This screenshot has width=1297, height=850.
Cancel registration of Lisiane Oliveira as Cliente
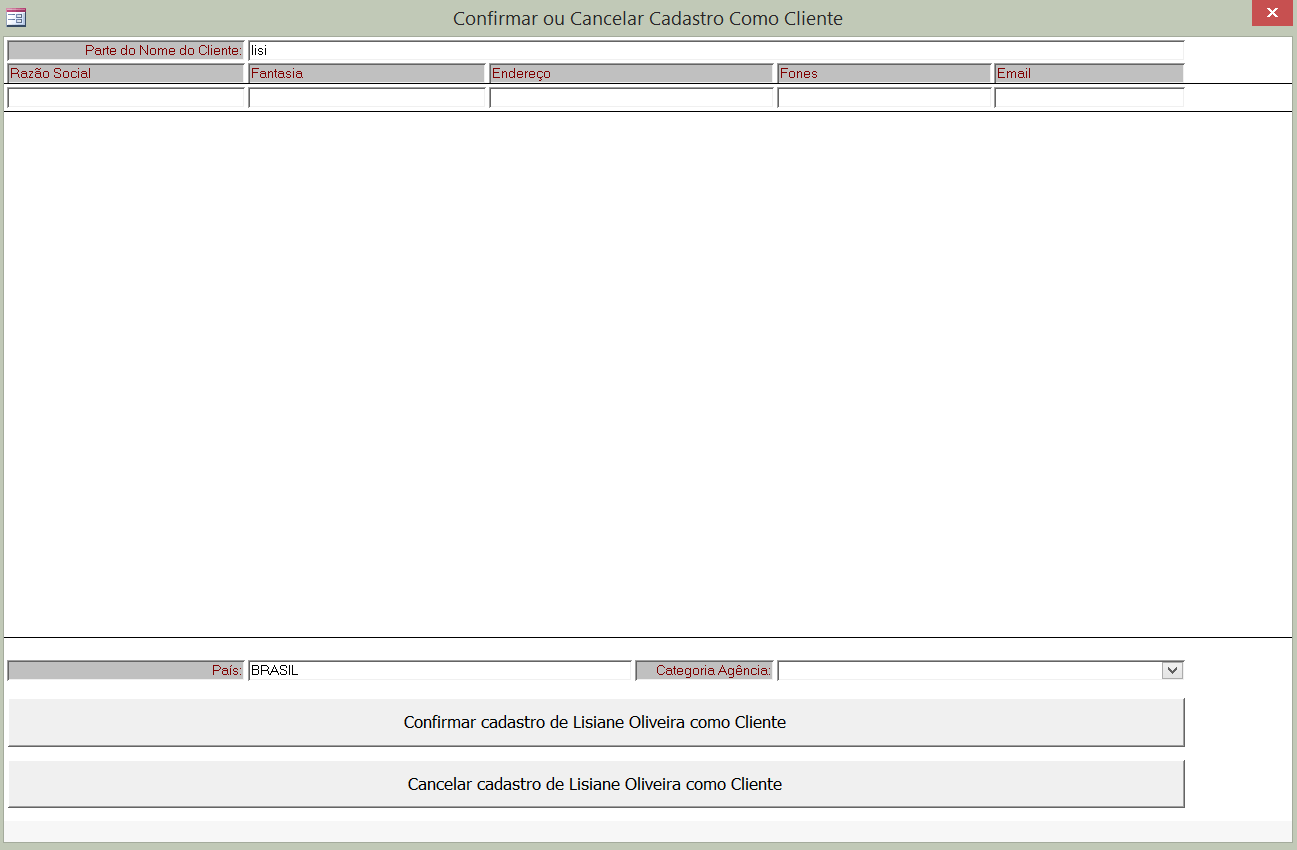[x=597, y=784]
